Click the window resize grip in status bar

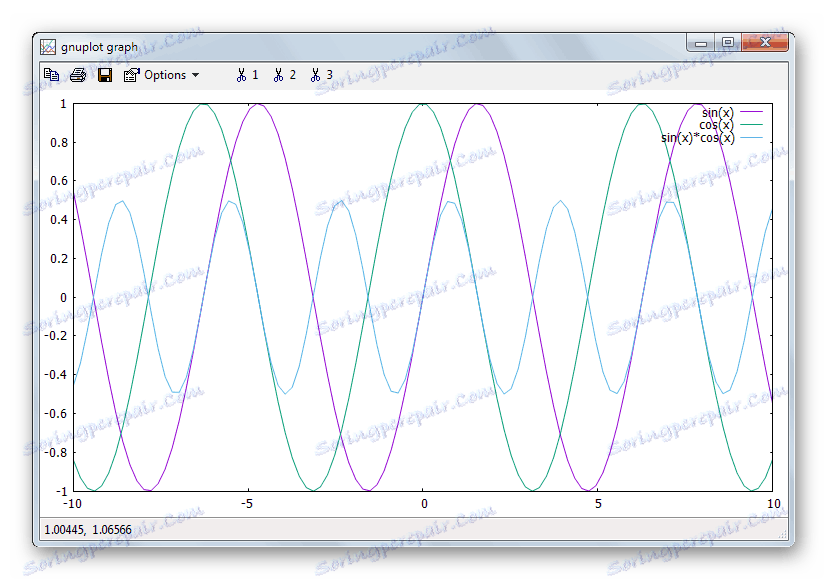click(x=783, y=535)
